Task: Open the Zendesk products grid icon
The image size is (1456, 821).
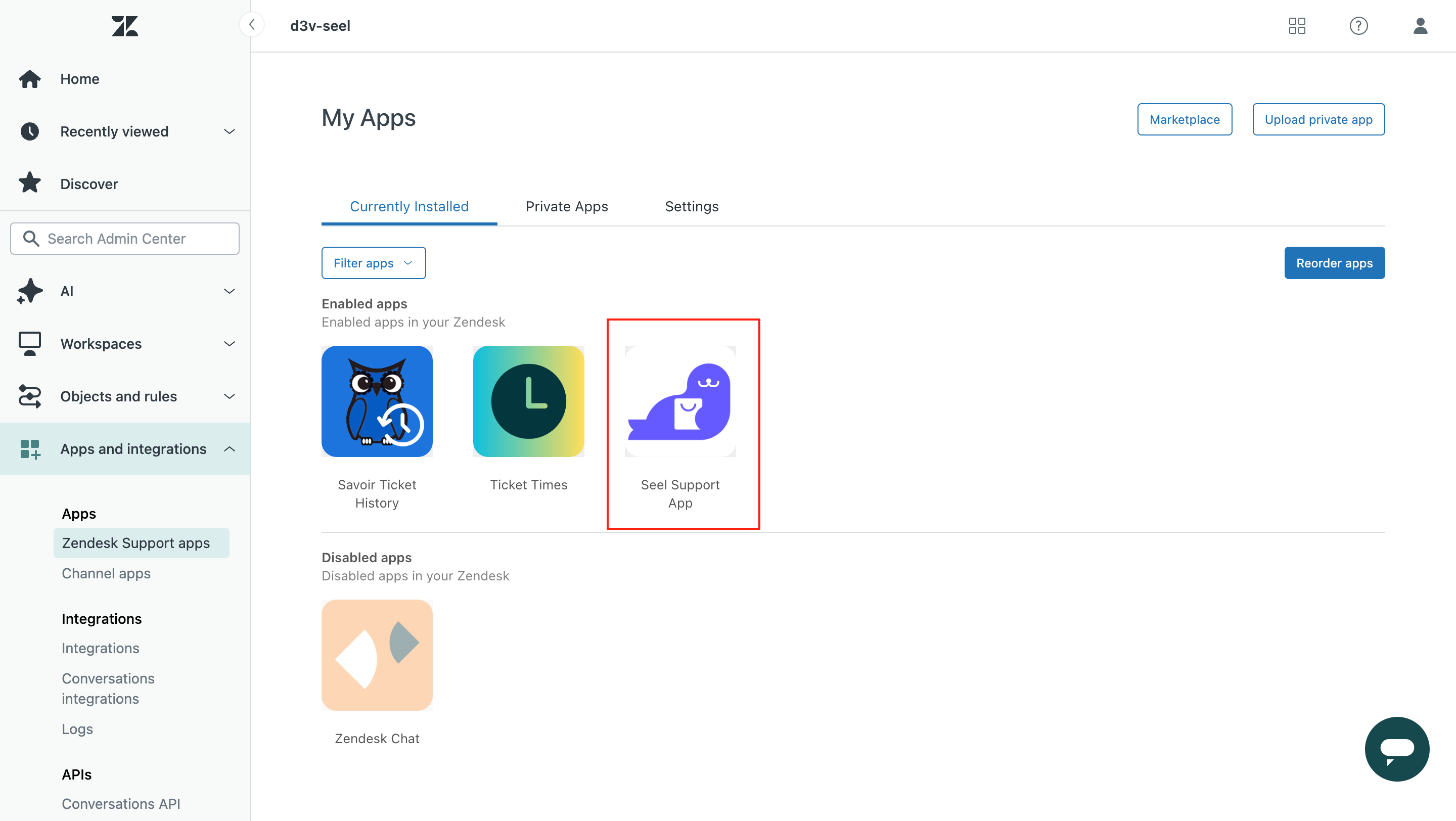Action: tap(1297, 26)
